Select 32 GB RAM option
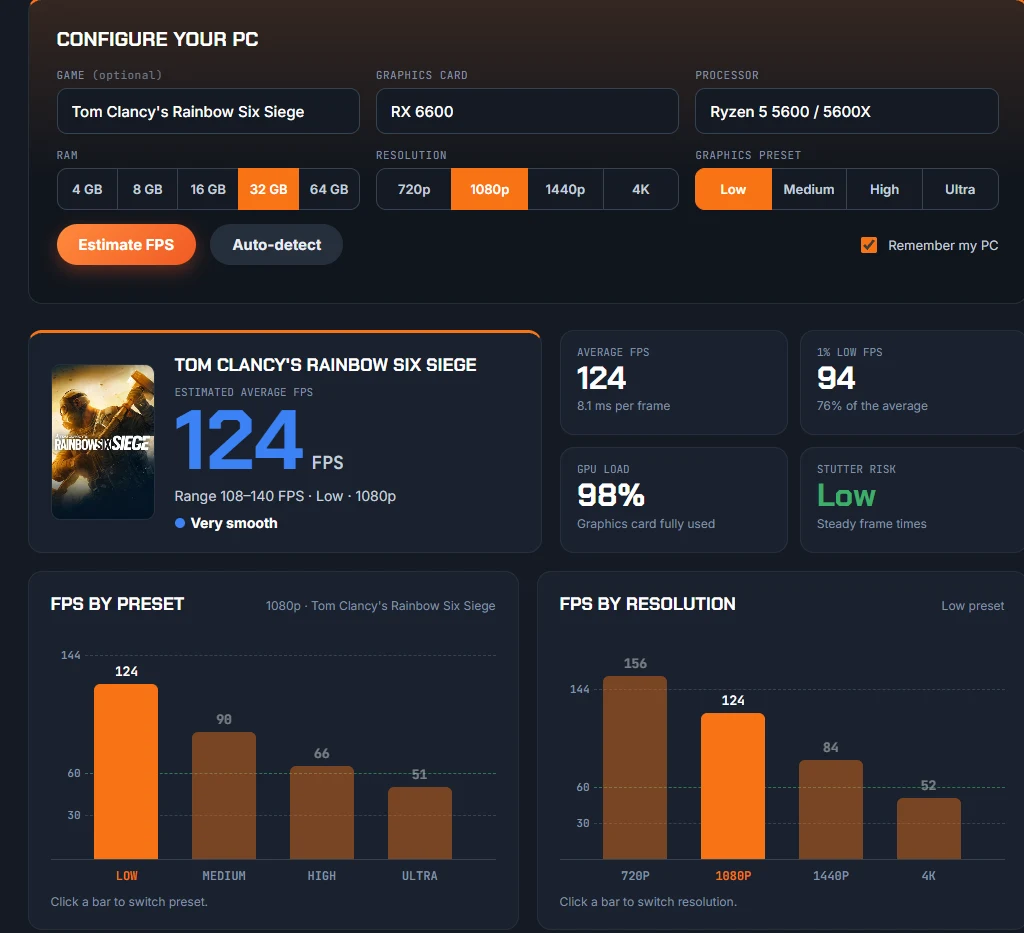The height and width of the screenshot is (933, 1024). point(268,189)
